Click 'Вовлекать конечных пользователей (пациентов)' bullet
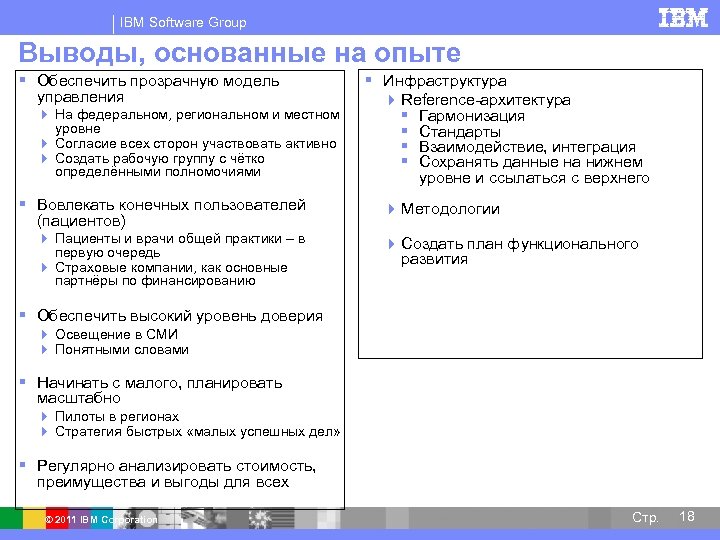 pyautogui.click(x=171, y=213)
